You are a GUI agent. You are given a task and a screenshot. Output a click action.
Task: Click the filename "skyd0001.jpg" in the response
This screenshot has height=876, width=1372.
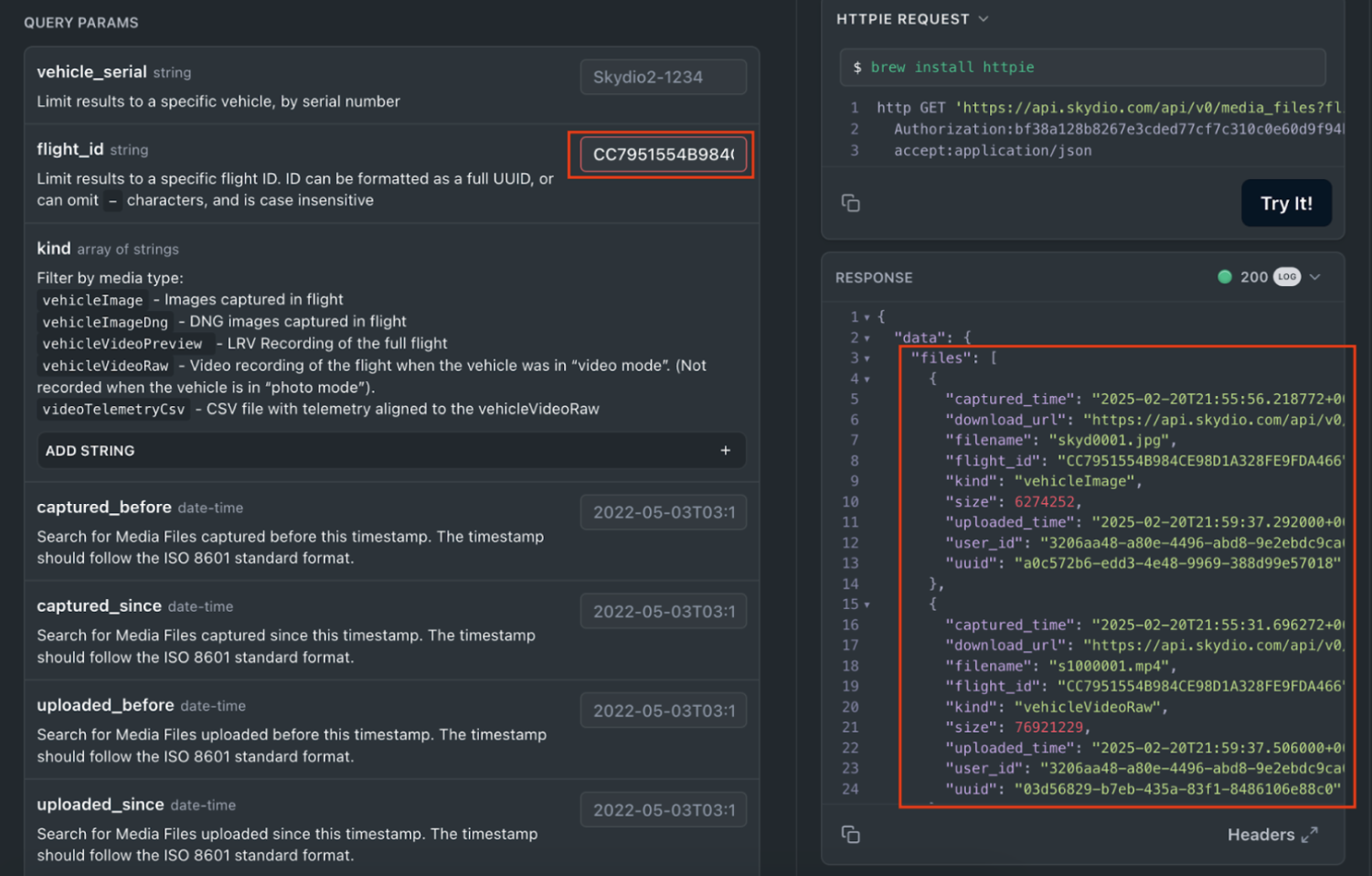coord(1111,440)
